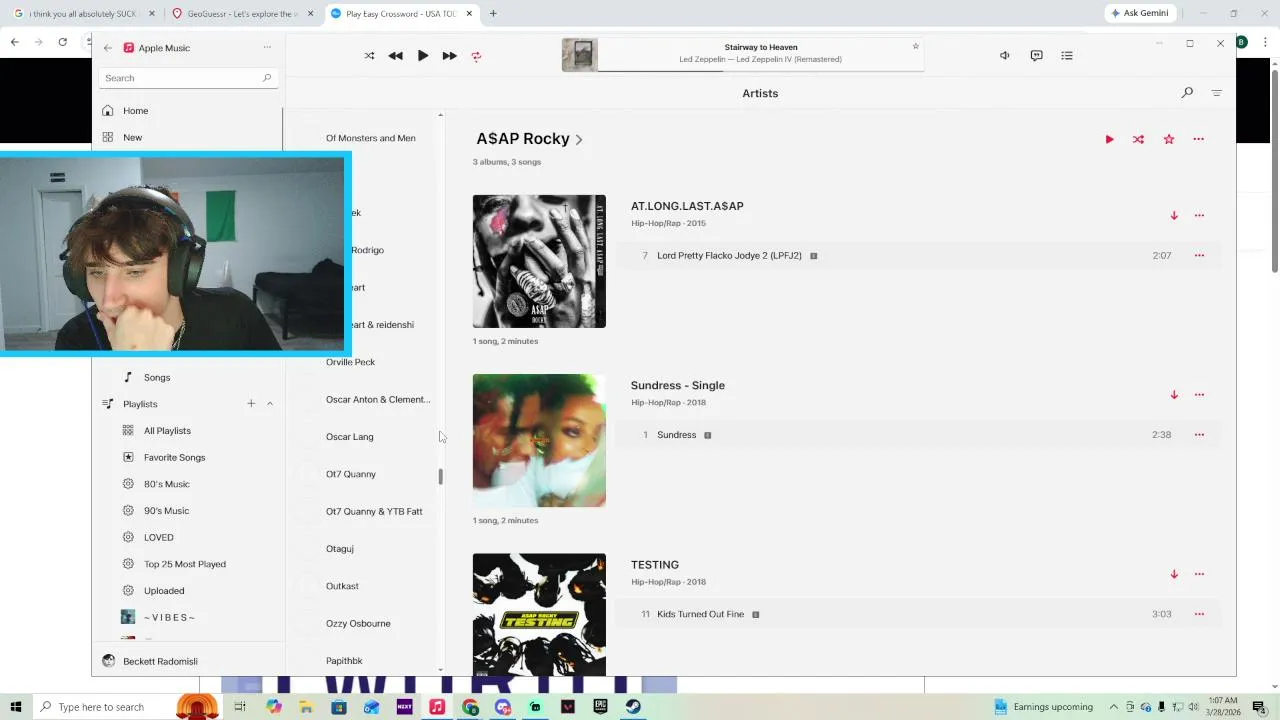The image size is (1280, 720).
Task: Open the Top 25 Most Played playlist
Action: click(x=184, y=564)
